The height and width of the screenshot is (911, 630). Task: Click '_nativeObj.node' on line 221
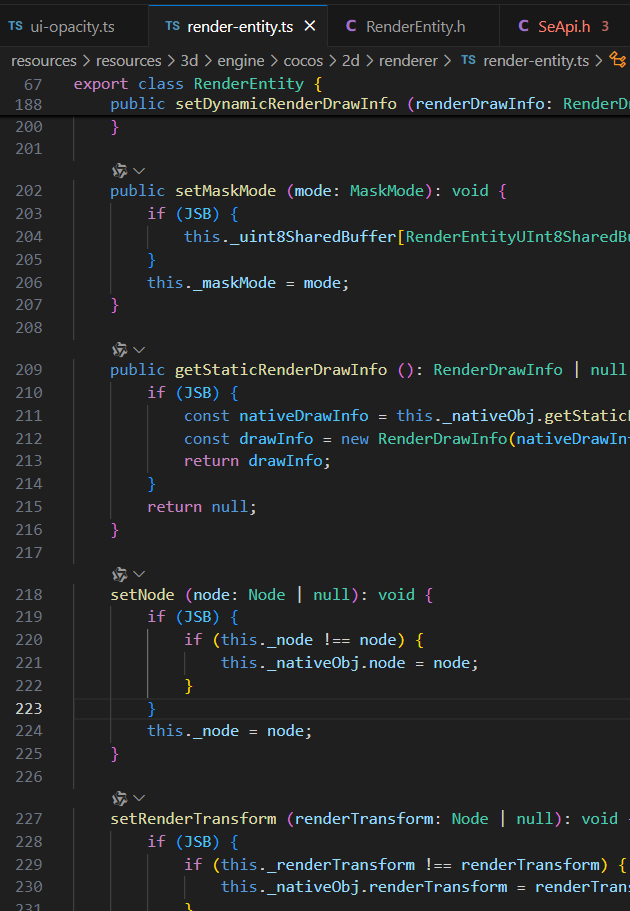click(x=336, y=663)
